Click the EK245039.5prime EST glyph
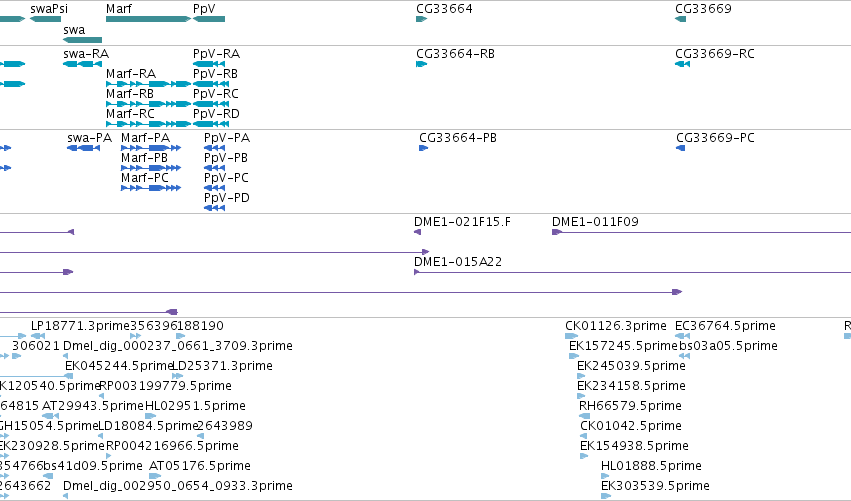 point(581,377)
